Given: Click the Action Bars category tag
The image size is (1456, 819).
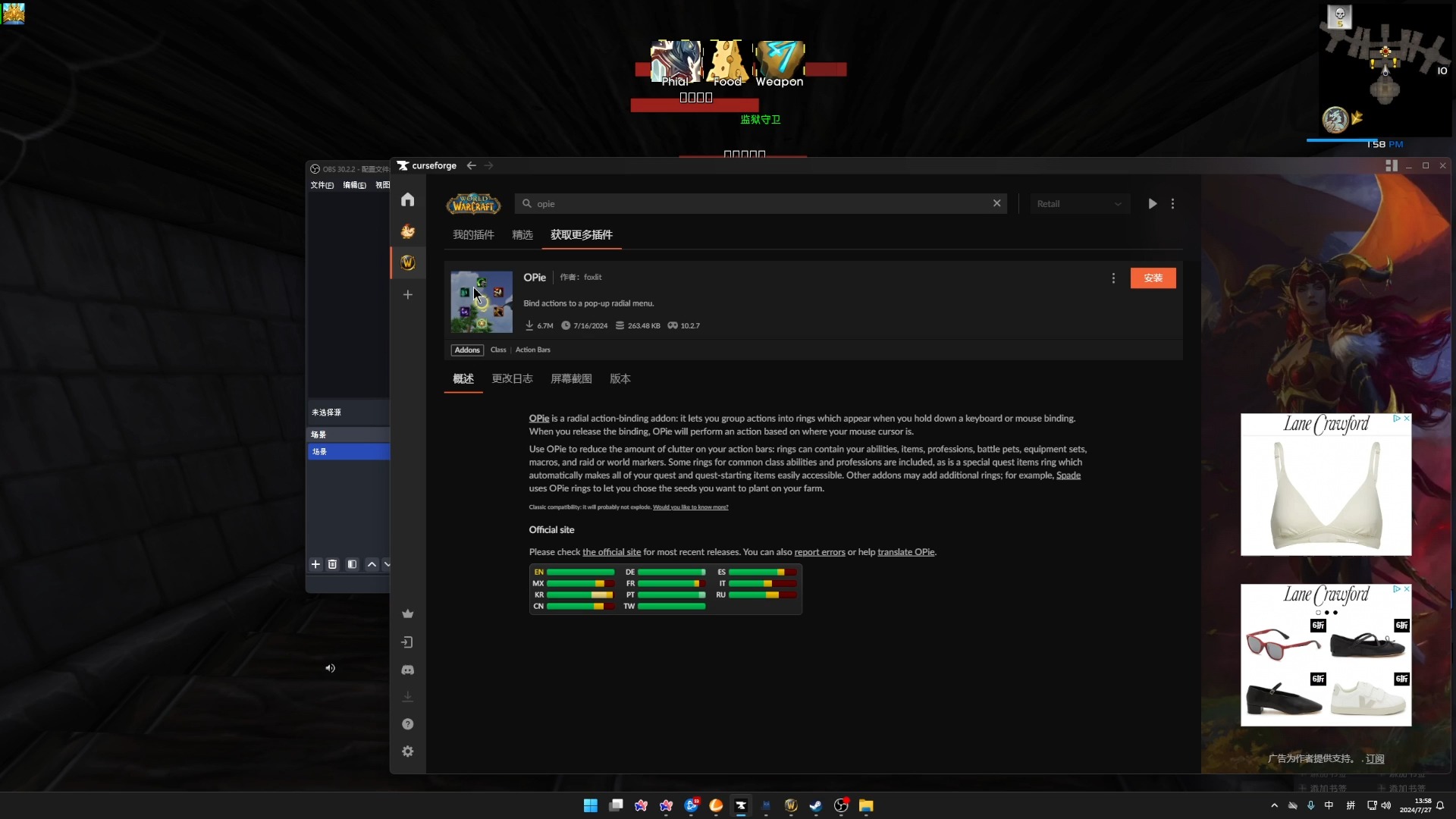Looking at the screenshot, I should (x=533, y=350).
